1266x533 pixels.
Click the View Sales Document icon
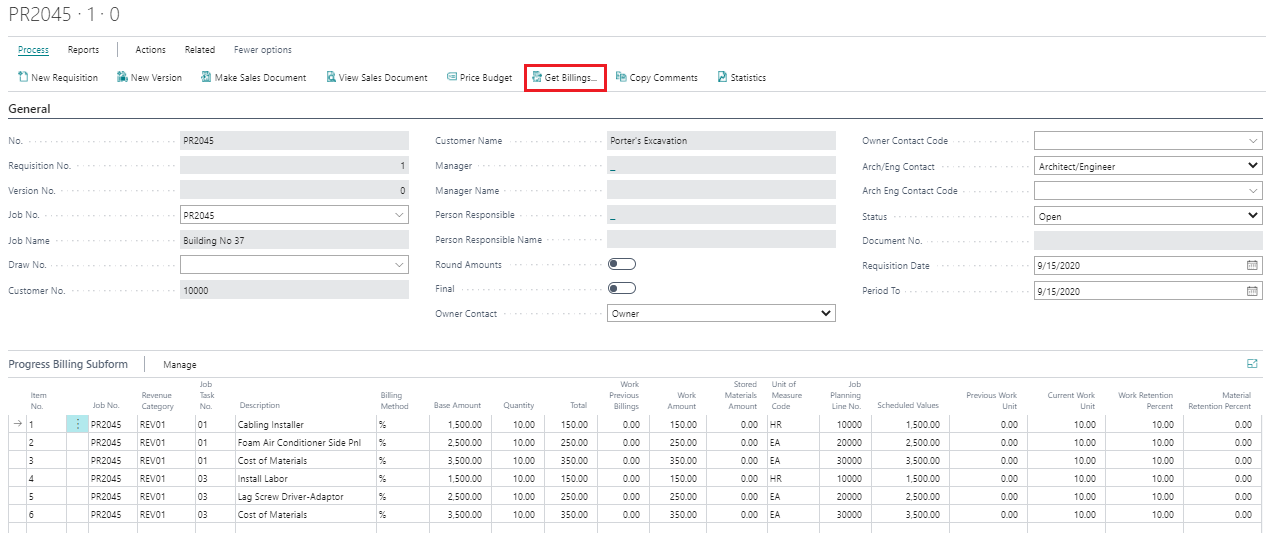pyautogui.click(x=331, y=77)
